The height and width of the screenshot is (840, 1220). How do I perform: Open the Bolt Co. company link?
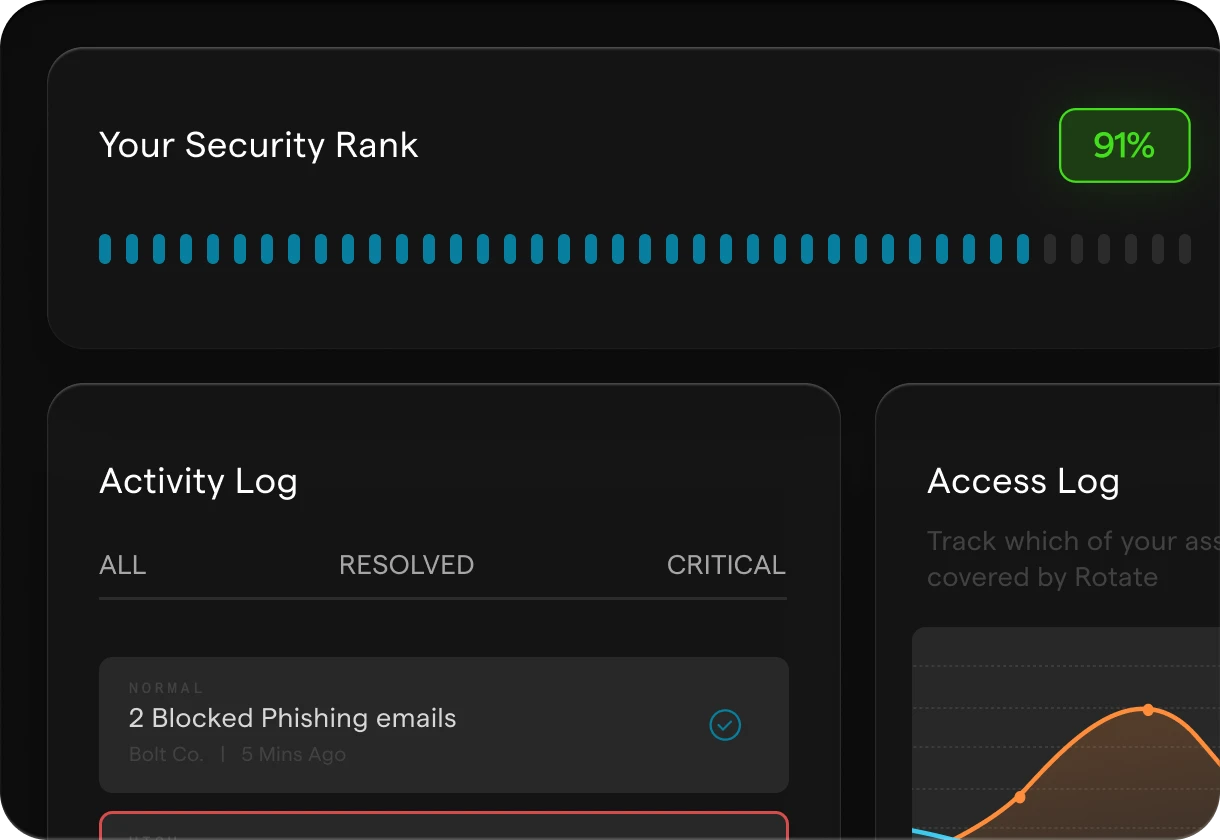166,754
